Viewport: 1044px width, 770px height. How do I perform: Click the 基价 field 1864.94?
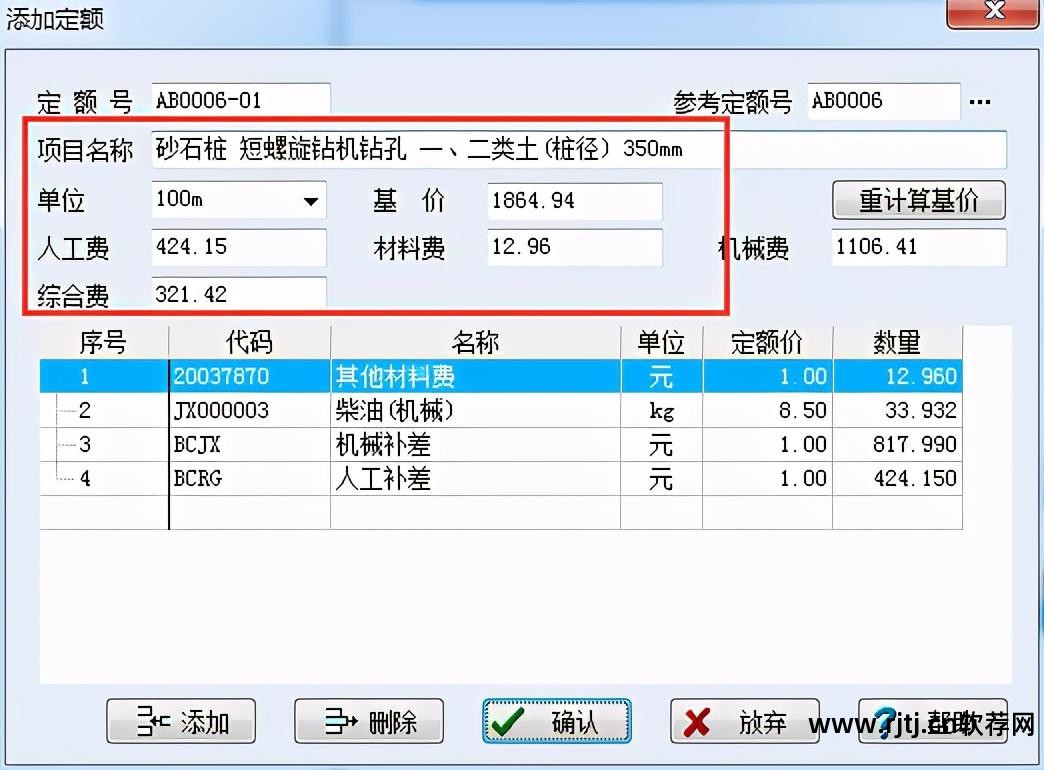(x=575, y=200)
